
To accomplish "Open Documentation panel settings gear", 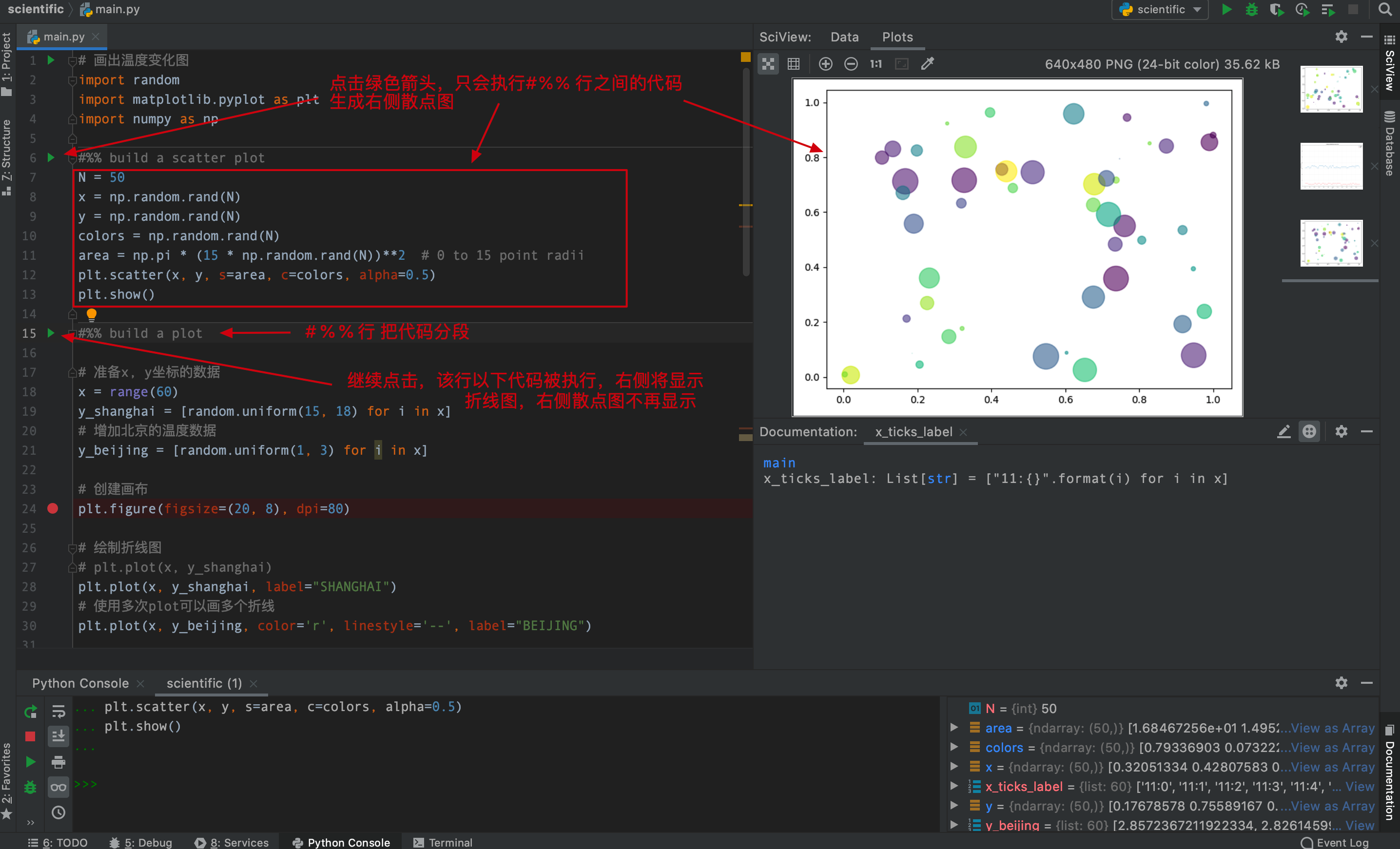I will tap(1341, 432).
